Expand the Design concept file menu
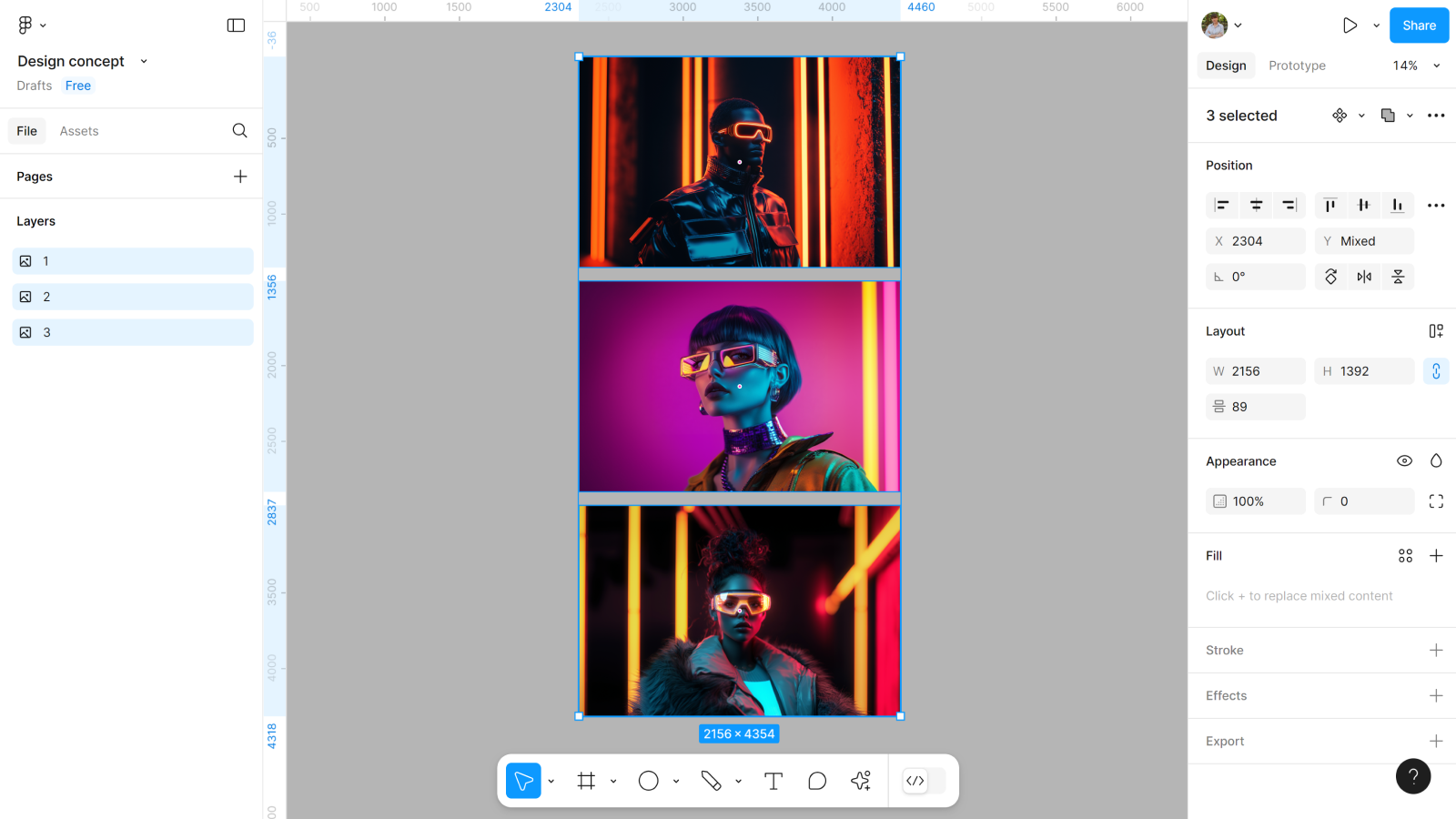The height and width of the screenshot is (819, 1456). 143,61
